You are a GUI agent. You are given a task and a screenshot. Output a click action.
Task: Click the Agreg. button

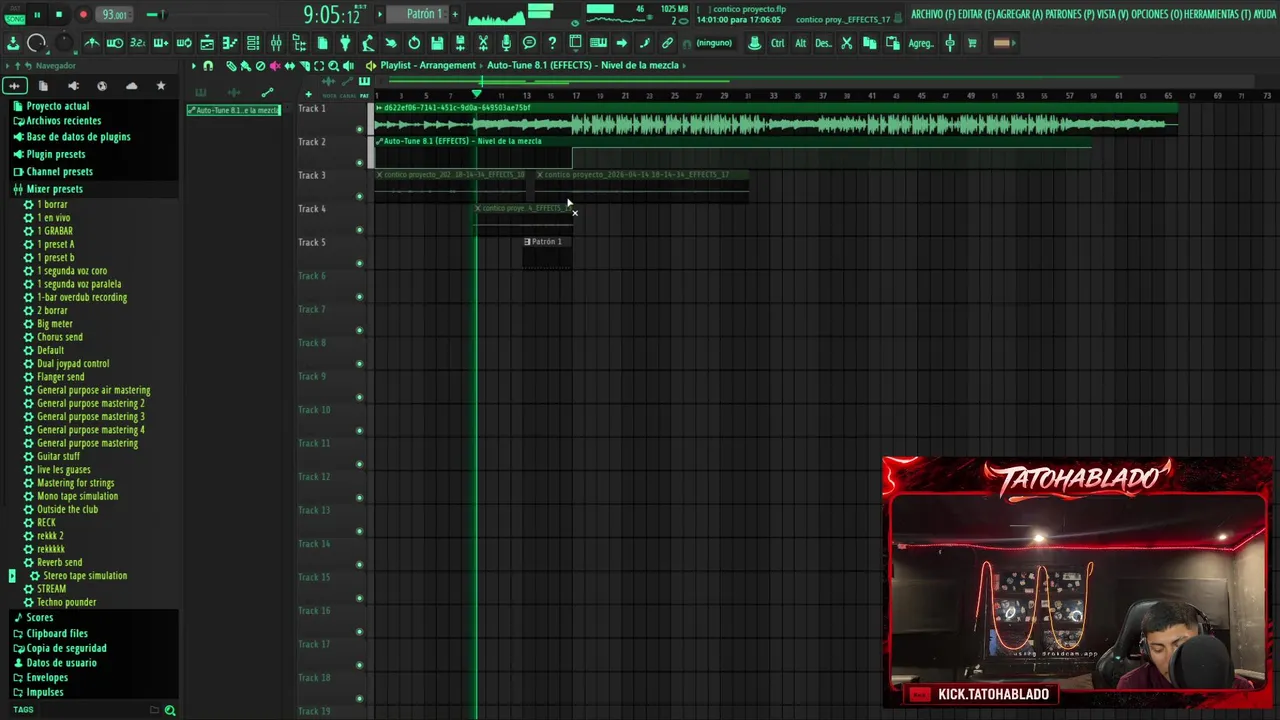pyautogui.click(x=921, y=43)
